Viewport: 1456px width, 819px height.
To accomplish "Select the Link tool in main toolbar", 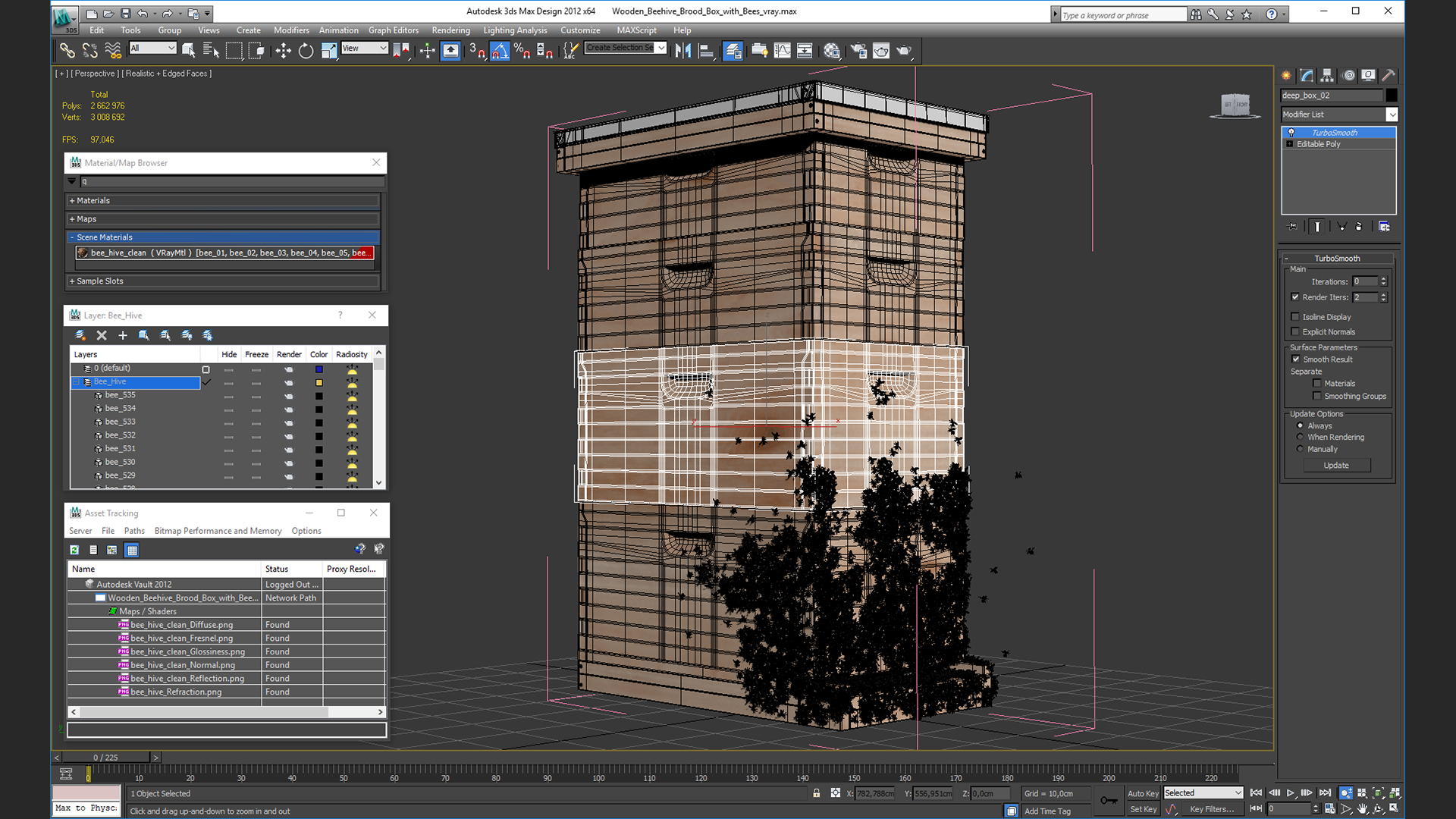I will click(x=67, y=51).
